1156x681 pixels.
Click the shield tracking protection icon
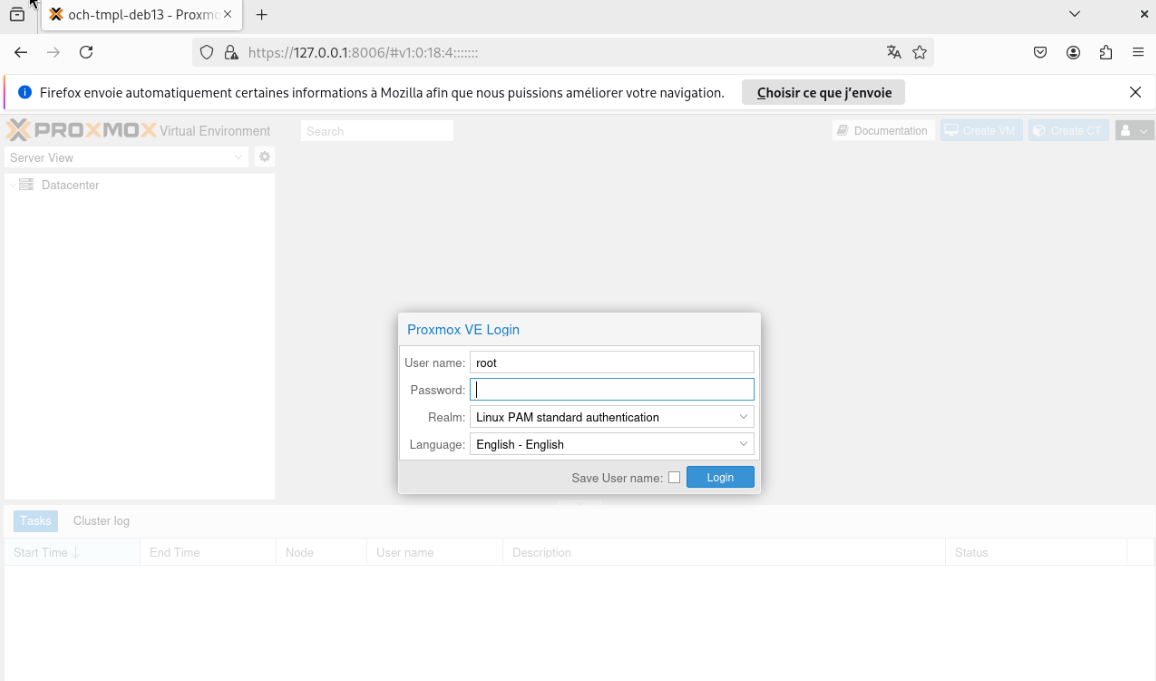[x=207, y=52]
